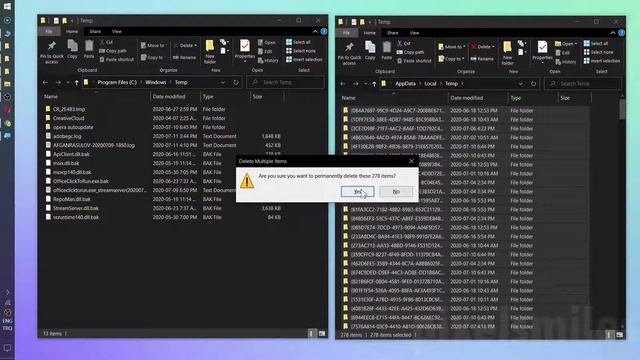Open Delete dropdown in left window ribbon
640x360 pixels.
(185, 46)
